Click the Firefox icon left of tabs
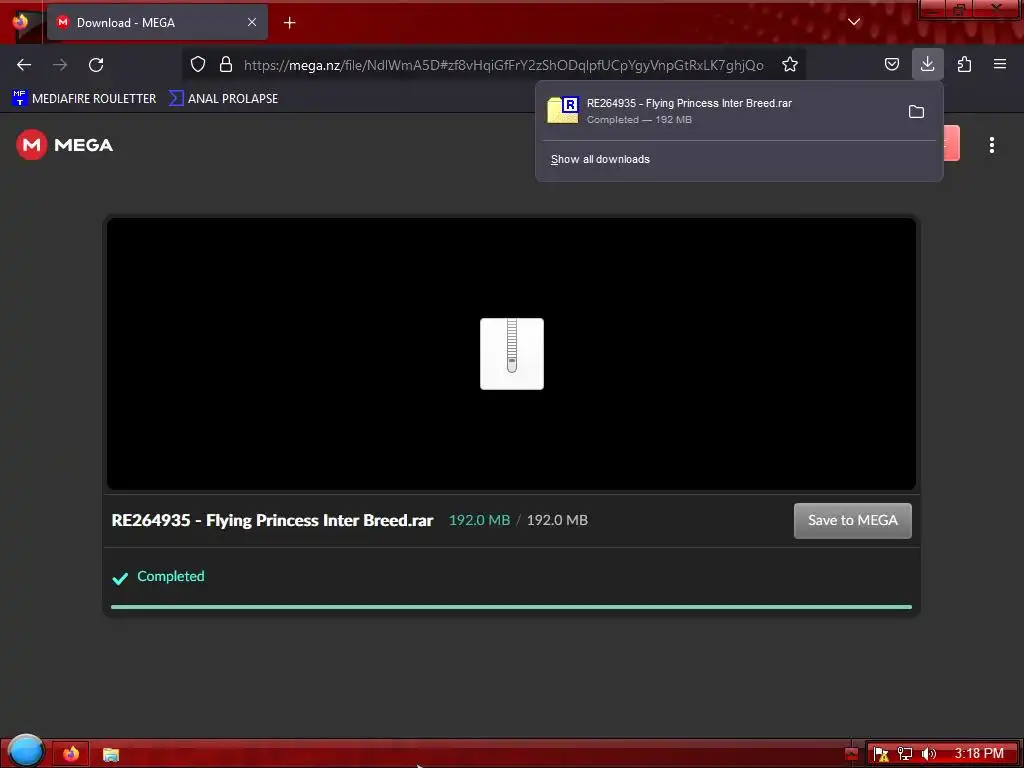The height and width of the screenshot is (768, 1024). [20, 21]
